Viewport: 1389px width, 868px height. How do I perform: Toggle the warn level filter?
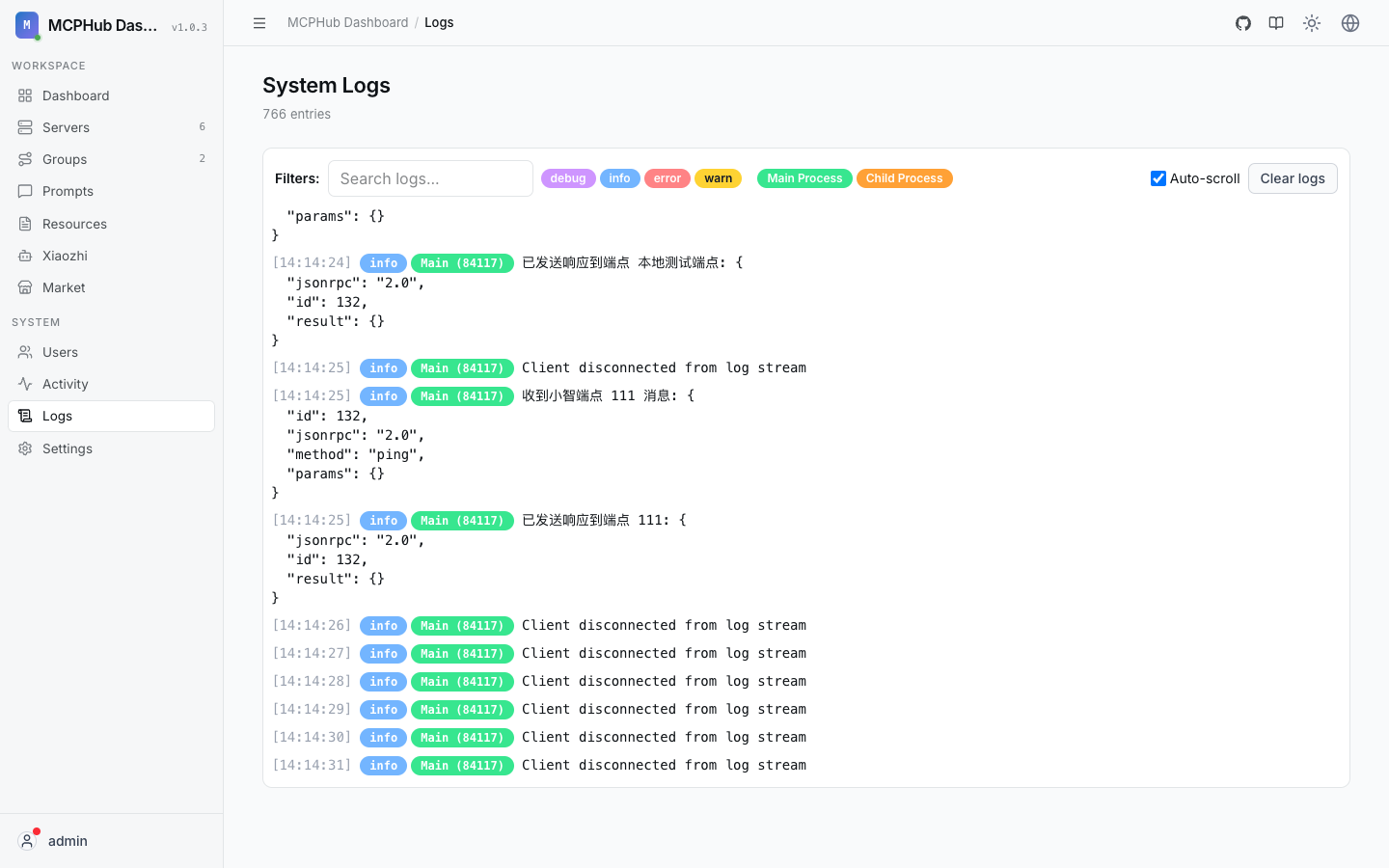(718, 178)
